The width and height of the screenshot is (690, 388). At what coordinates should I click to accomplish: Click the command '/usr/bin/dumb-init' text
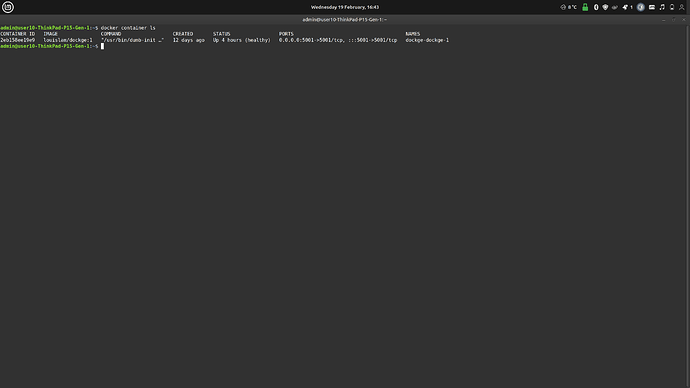(x=128, y=40)
